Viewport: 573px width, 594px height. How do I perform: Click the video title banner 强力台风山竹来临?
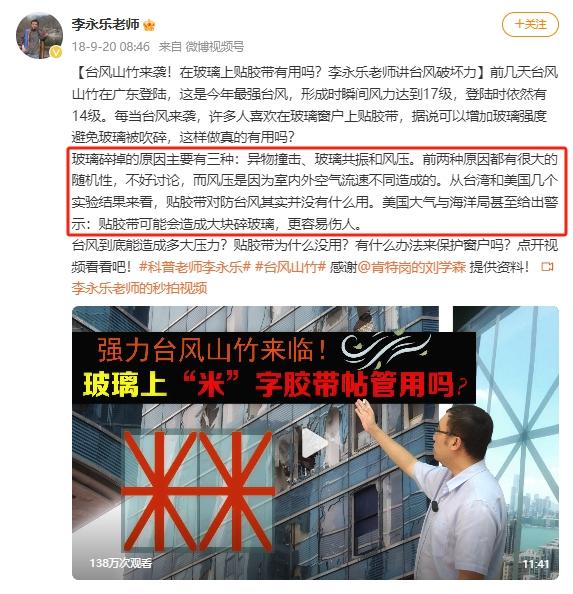pyautogui.click(x=211, y=350)
